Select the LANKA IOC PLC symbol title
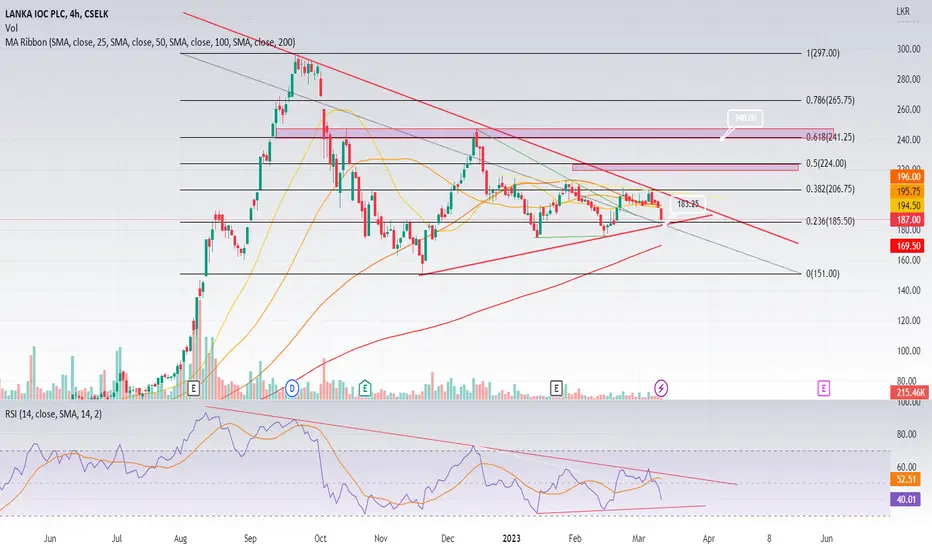 click(x=56, y=14)
